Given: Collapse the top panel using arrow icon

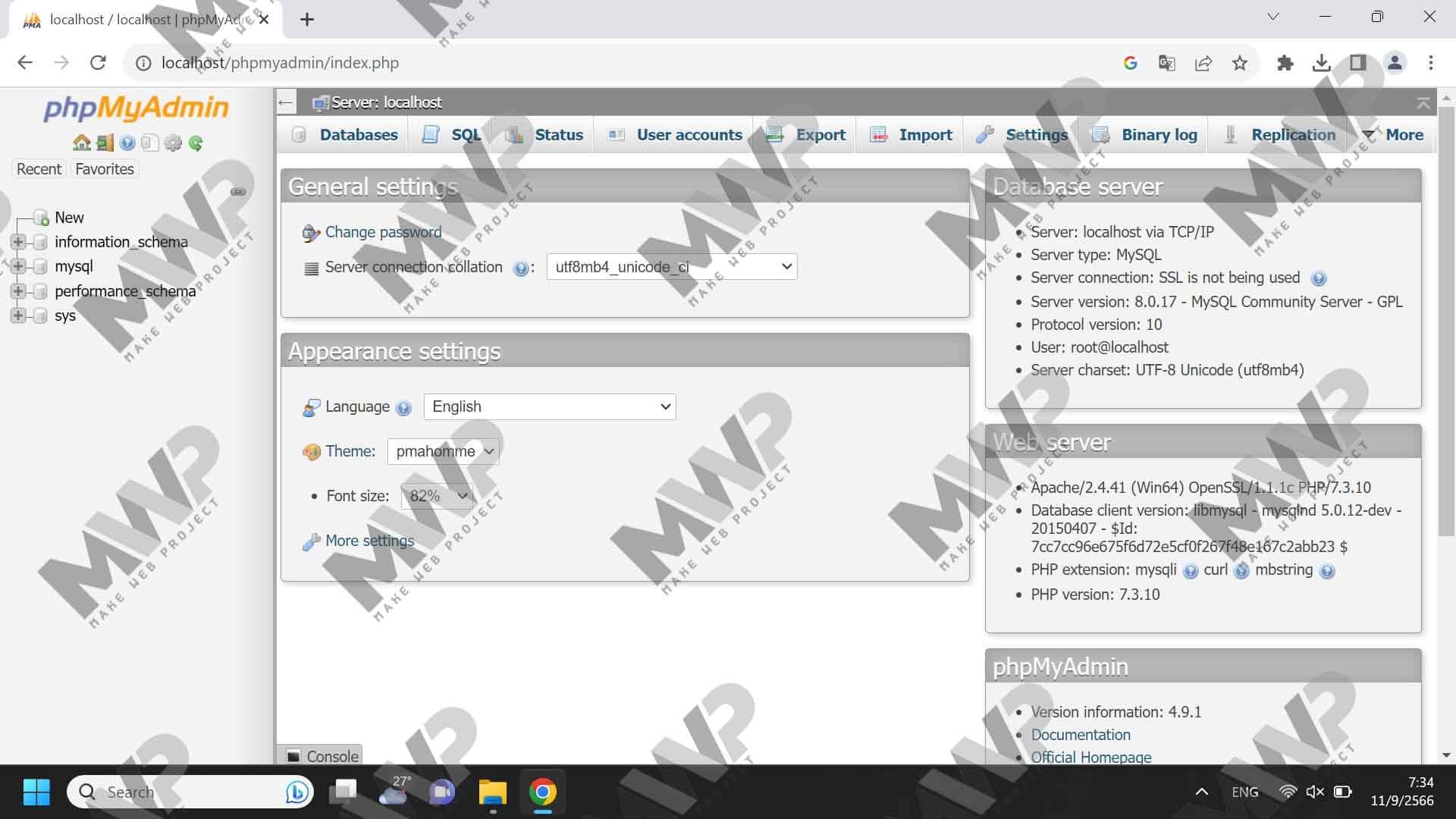Looking at the screenshot, I should (x=1423, y=102).
